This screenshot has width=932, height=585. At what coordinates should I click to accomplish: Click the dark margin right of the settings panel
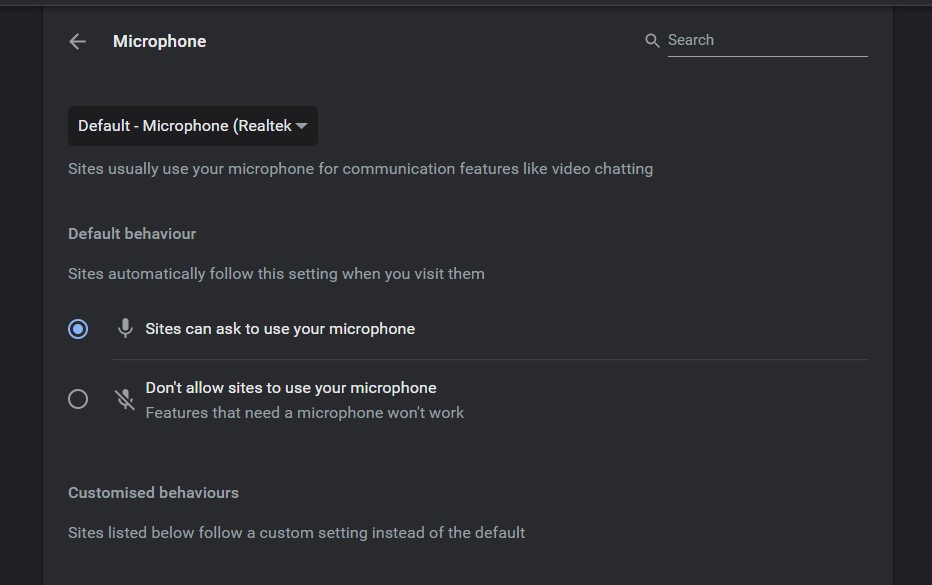coord(912,300)
